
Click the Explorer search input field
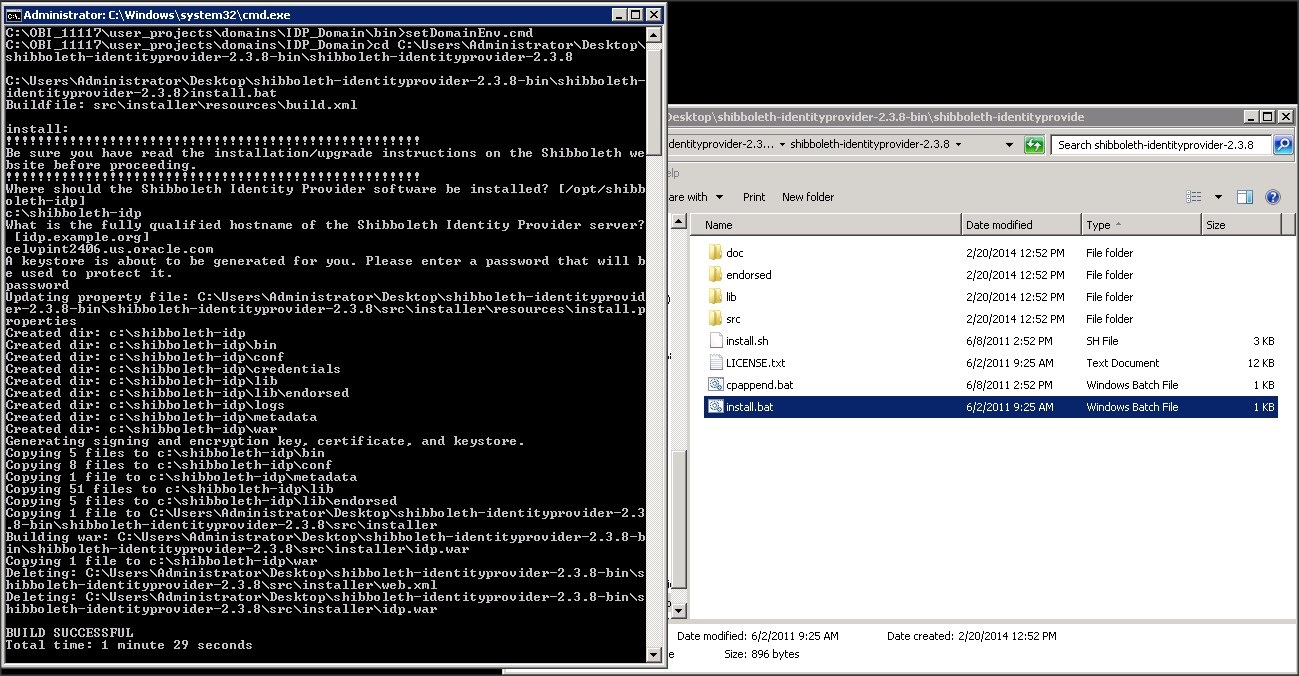[x=1161, y=145]
